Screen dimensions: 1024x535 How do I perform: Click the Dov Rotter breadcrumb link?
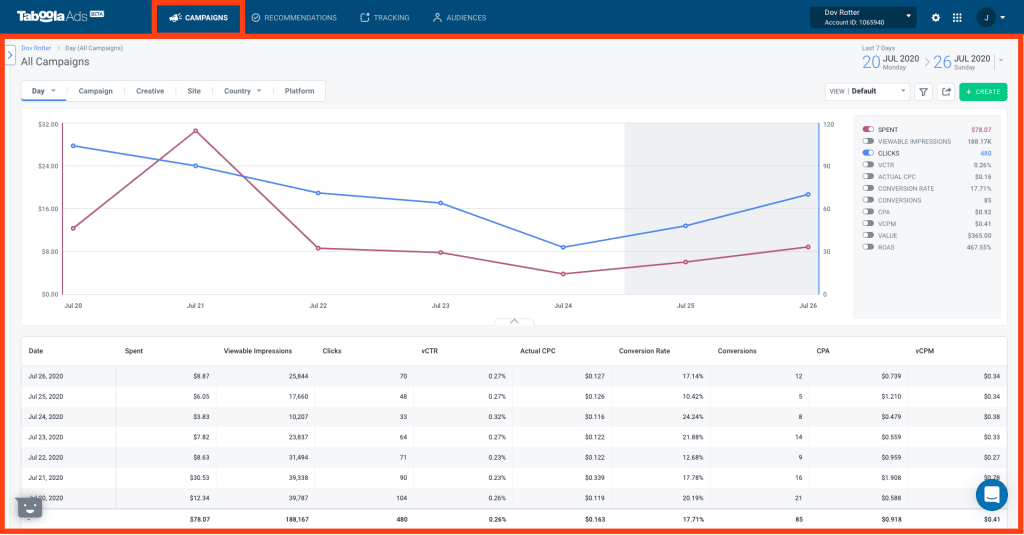coord(36,48)
